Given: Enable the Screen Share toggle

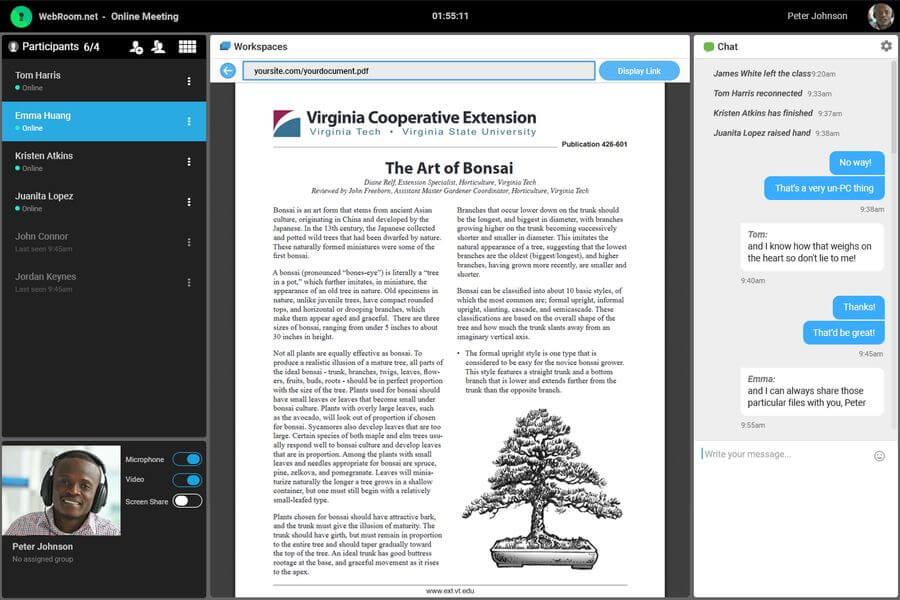Looking at the screenshot, I should 188,501.
